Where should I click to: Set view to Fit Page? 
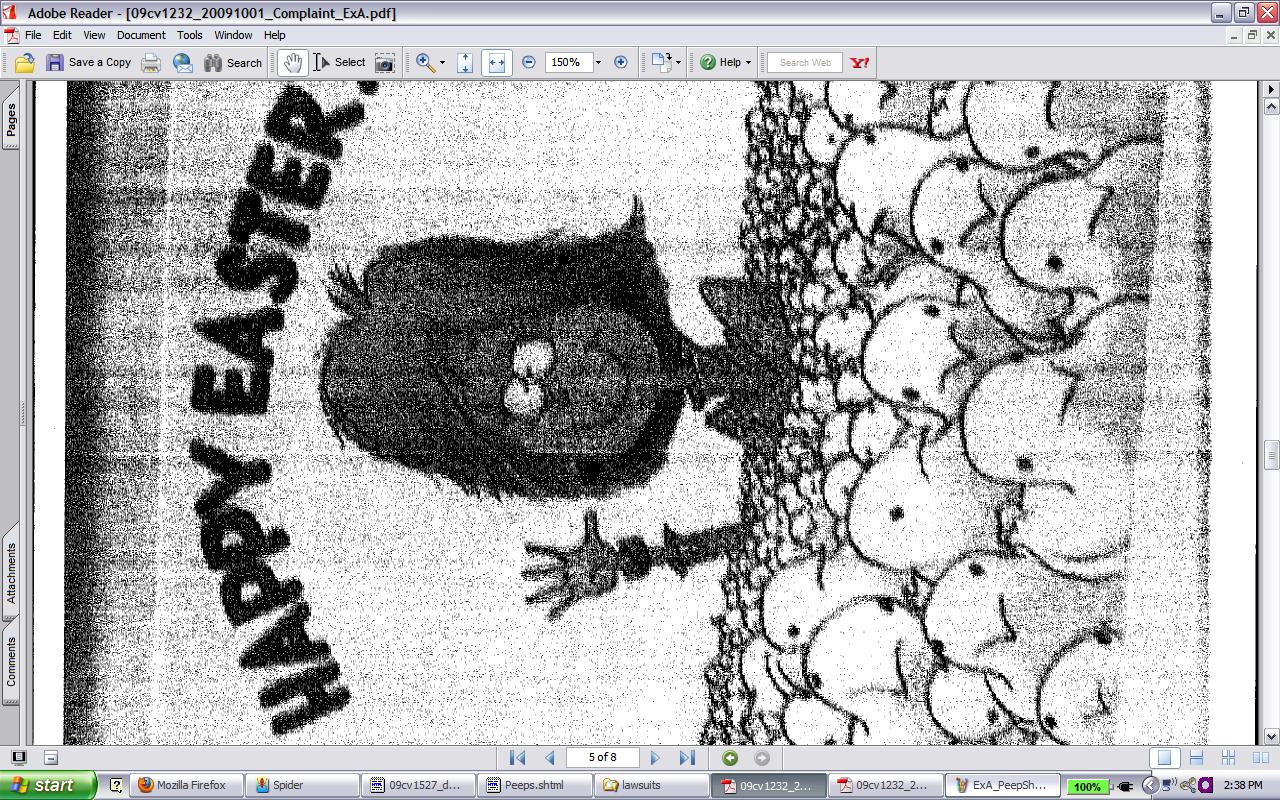pos(465,62)
